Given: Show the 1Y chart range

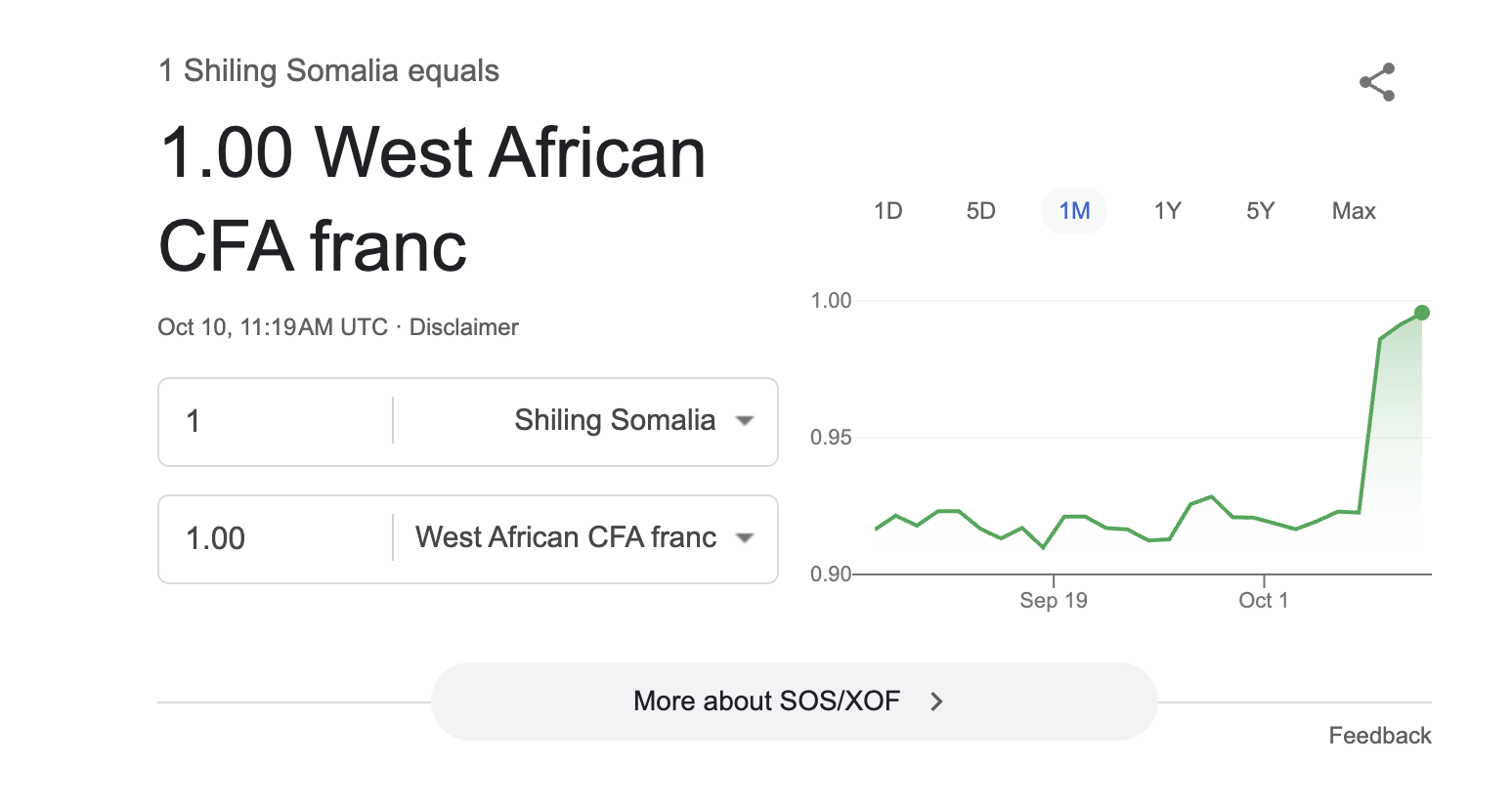Looking at the screenshot, I should coord(1167,211).
